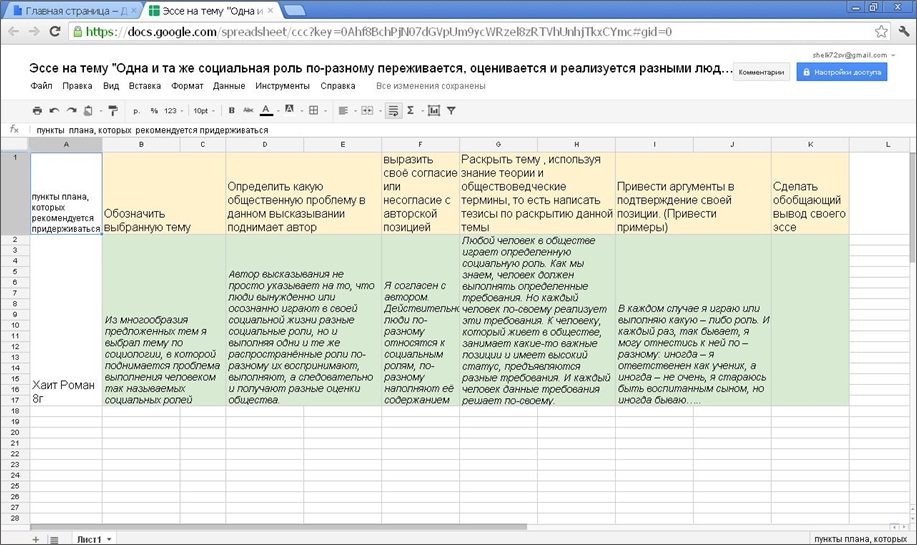Viewport: 917px width, 545px height.
Task: Select the row 1 header
Action: [x=15, y=193]
